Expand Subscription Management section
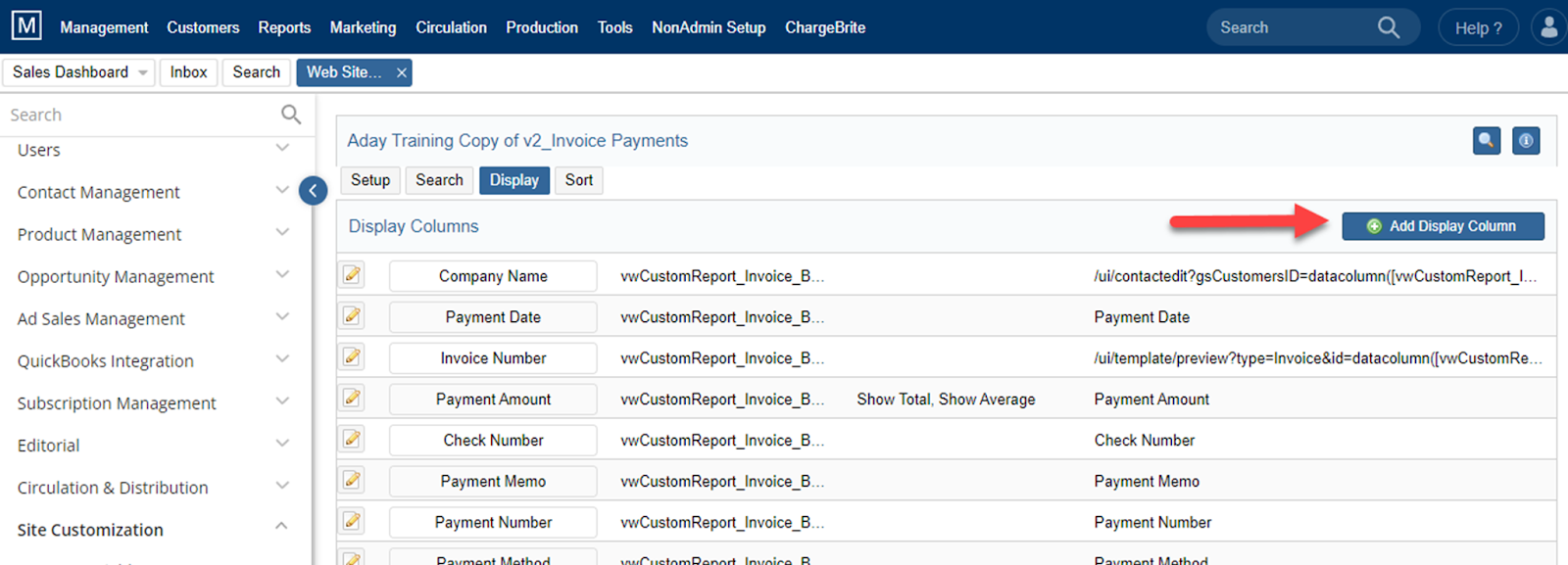The image size is (1568, 565). click(x=282, y=401)
